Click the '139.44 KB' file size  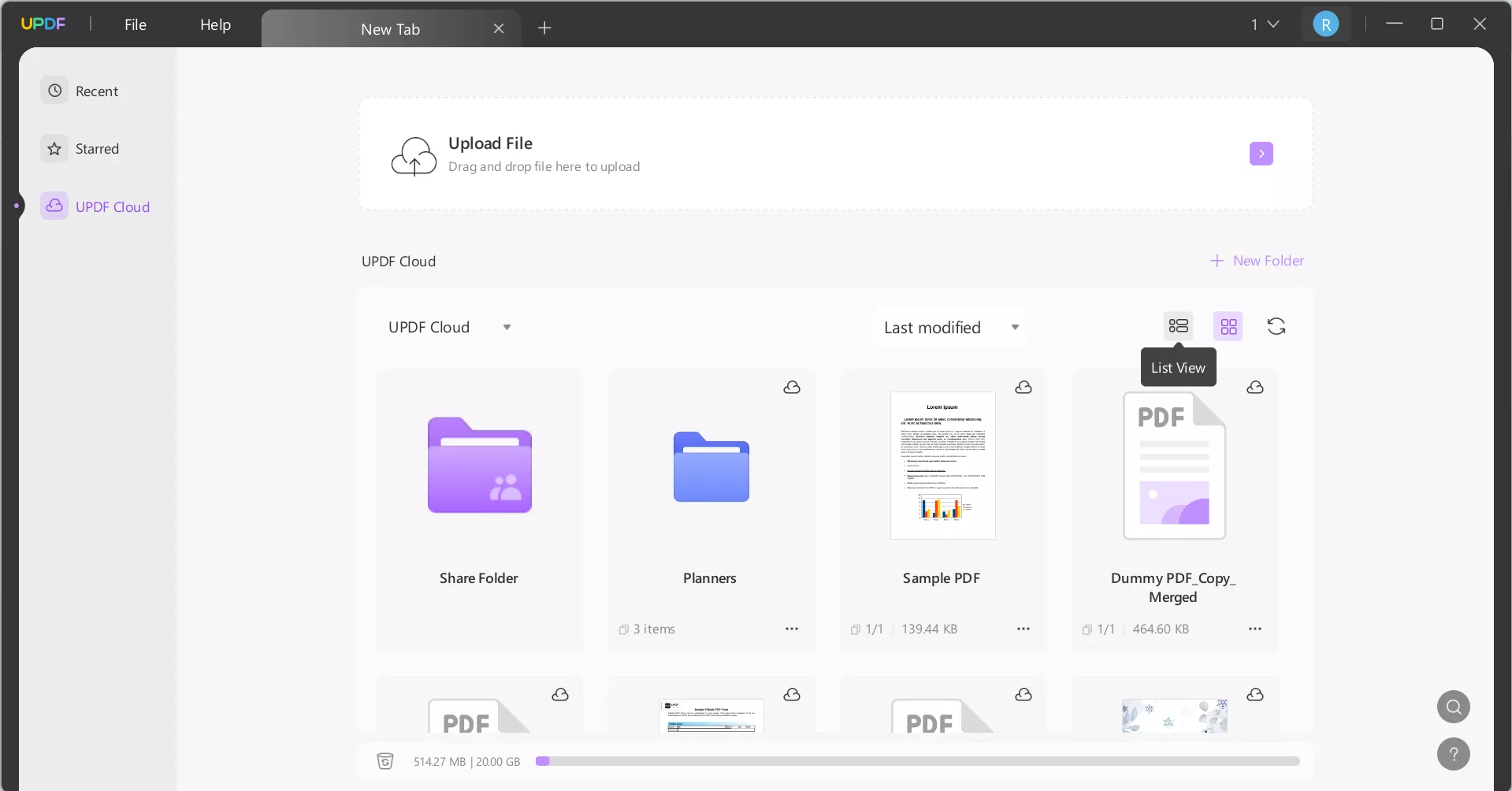point(930,629)
